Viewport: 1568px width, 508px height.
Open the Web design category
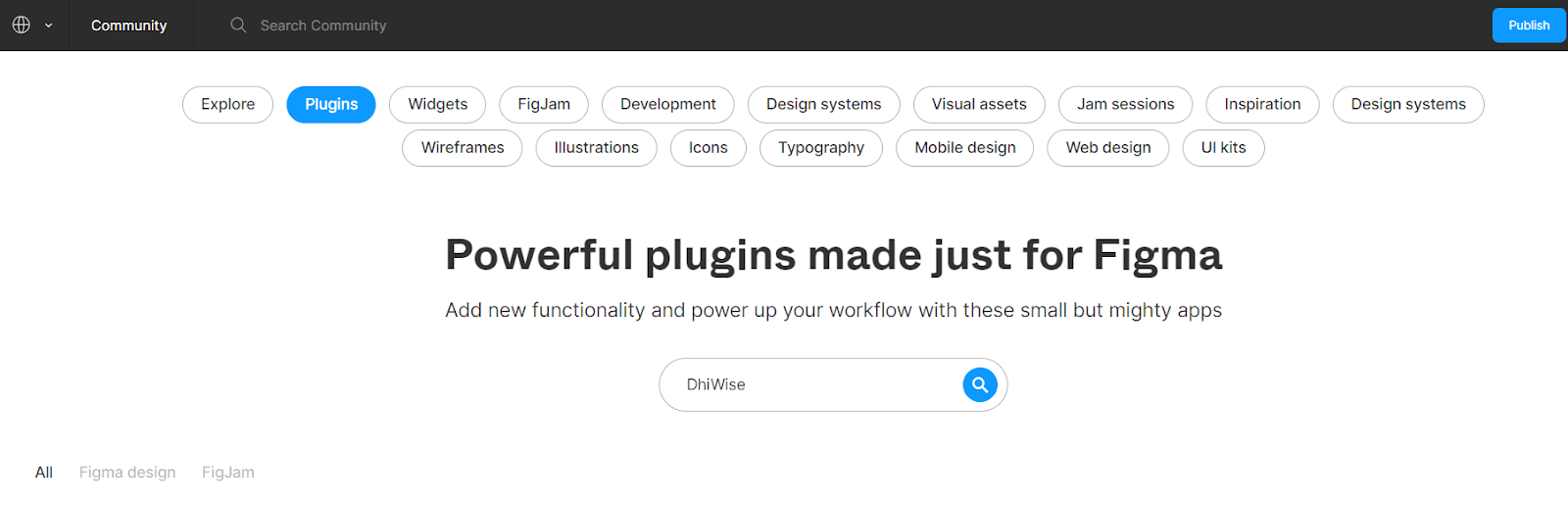(x=1108, y=148)
